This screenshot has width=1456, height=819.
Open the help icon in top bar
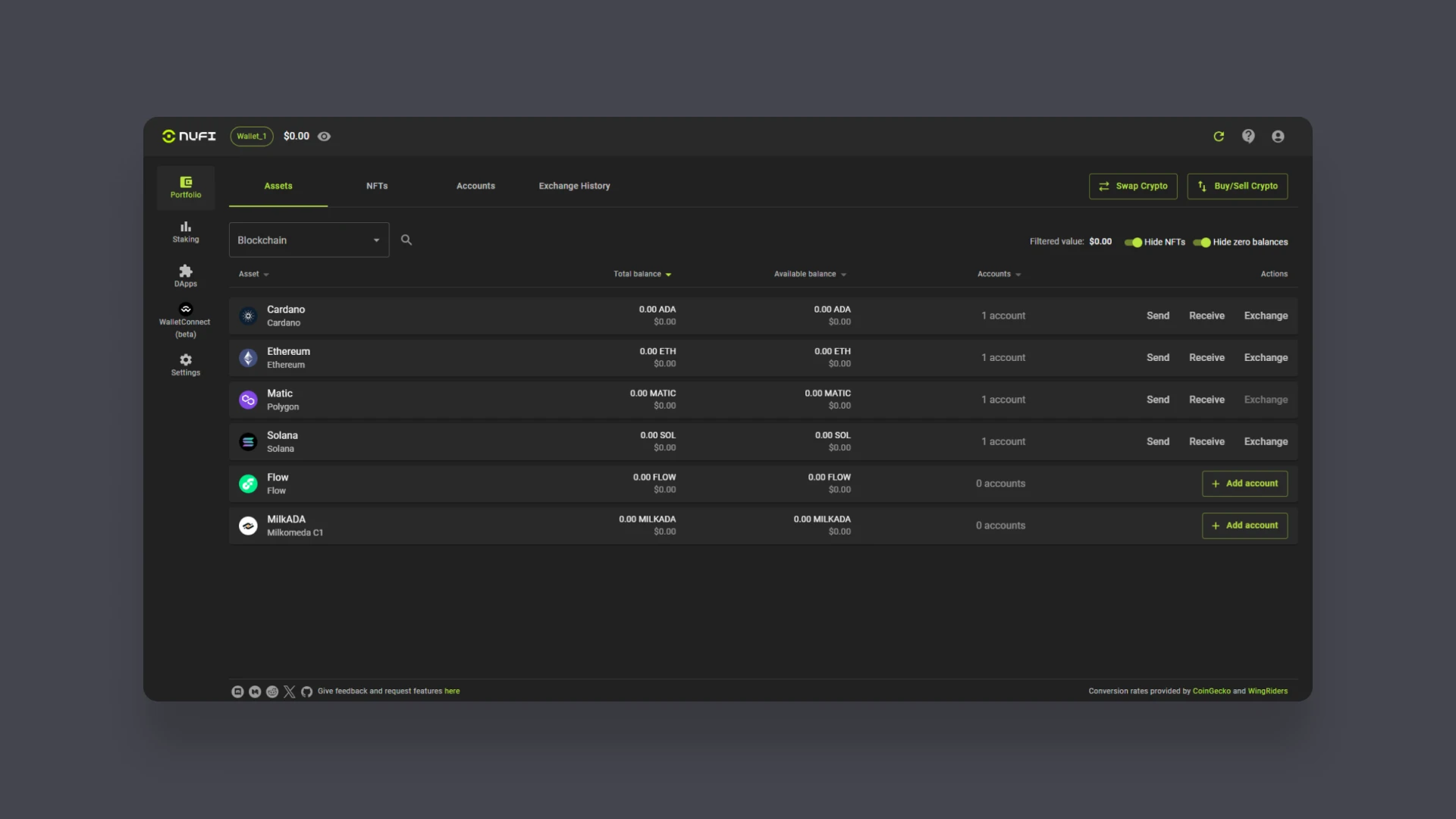(1248, 136)
